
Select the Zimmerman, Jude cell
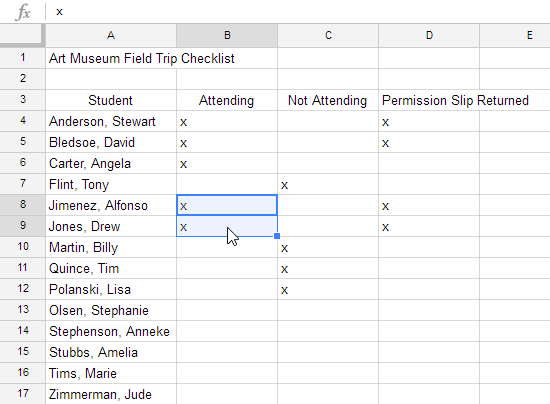click(111, 394)
